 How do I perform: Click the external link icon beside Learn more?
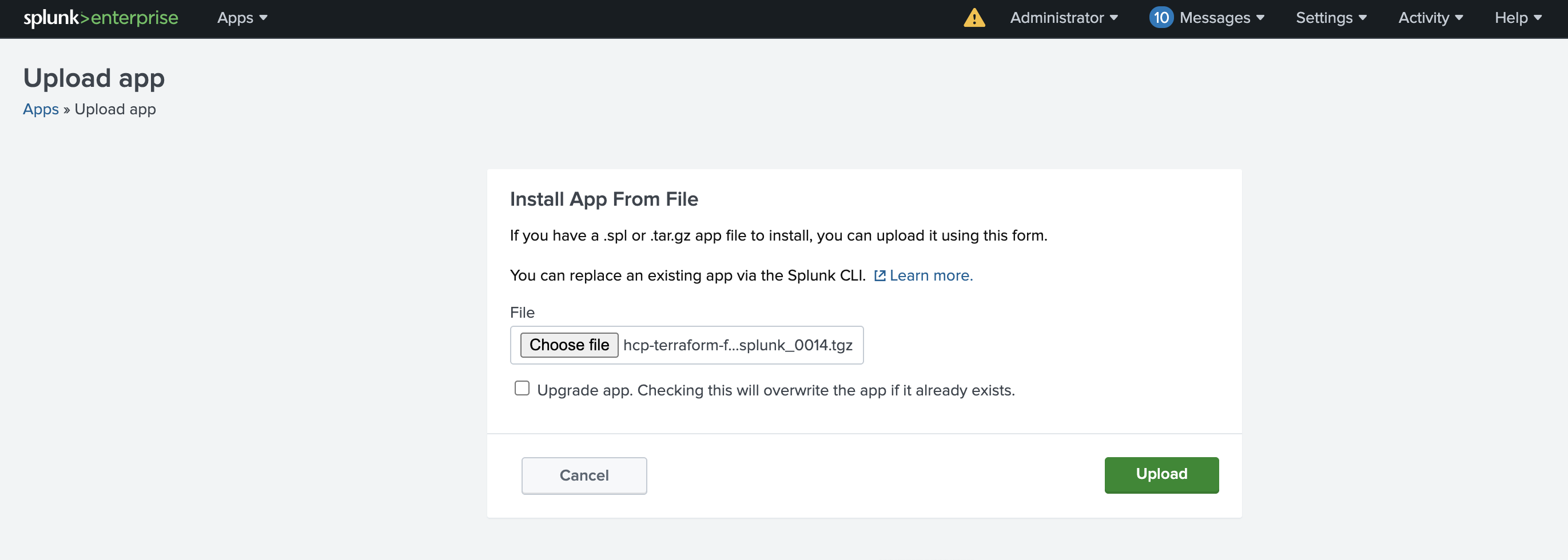tap(879, 275)
